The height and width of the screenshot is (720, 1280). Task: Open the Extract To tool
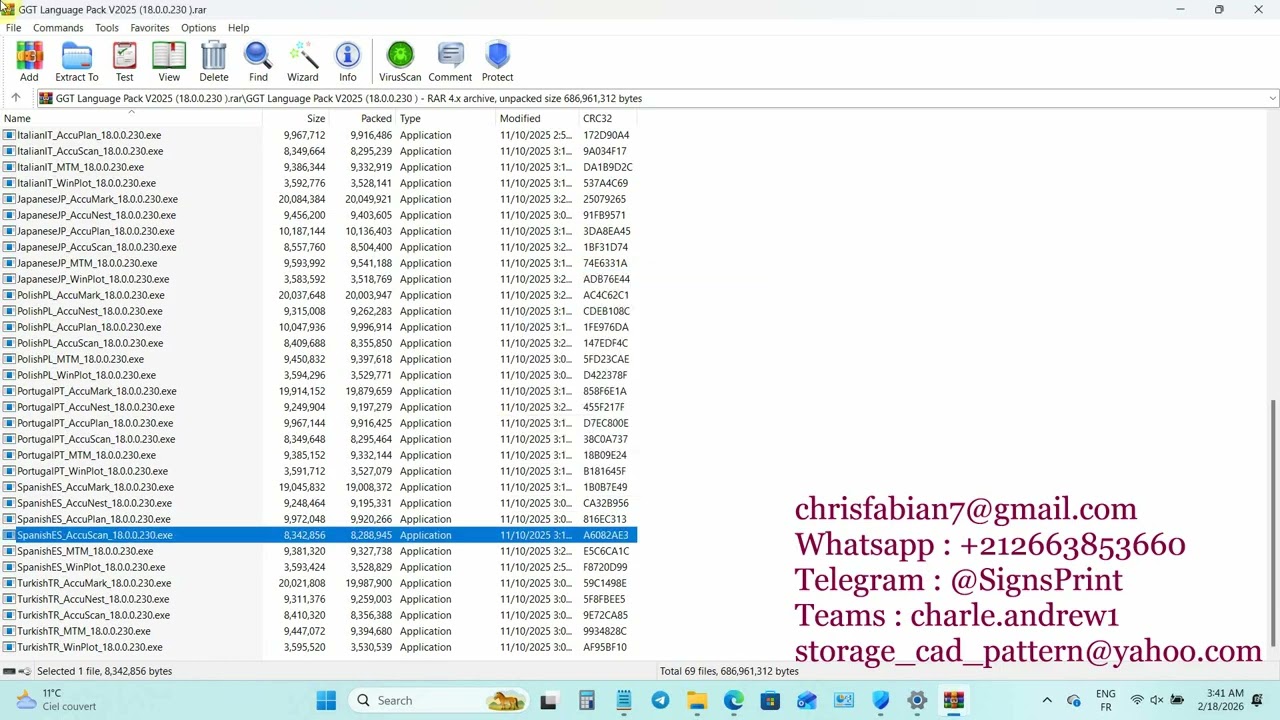[x=77, y=62]
